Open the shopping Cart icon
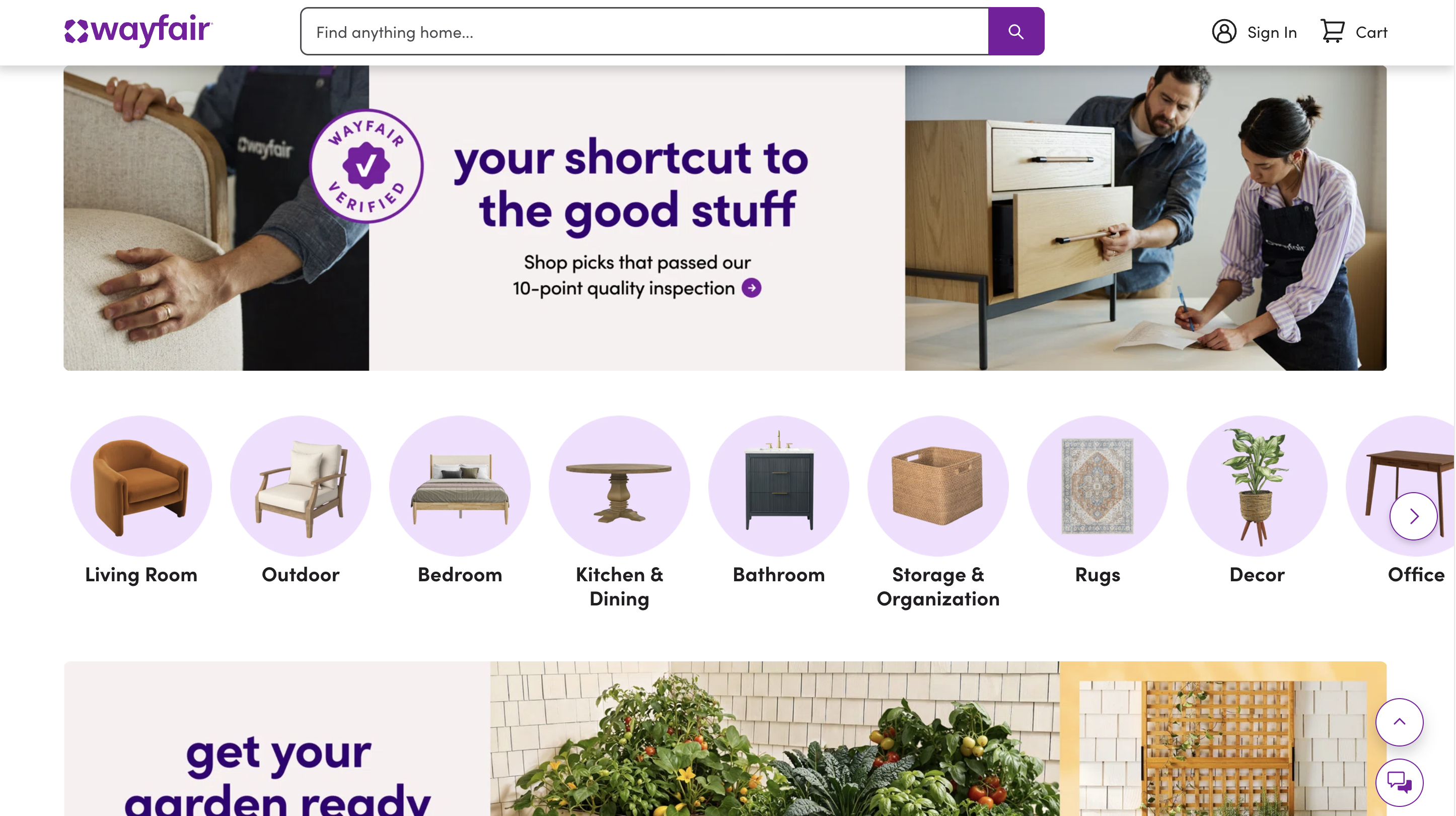1456x816 pixels. point(1332,31)
